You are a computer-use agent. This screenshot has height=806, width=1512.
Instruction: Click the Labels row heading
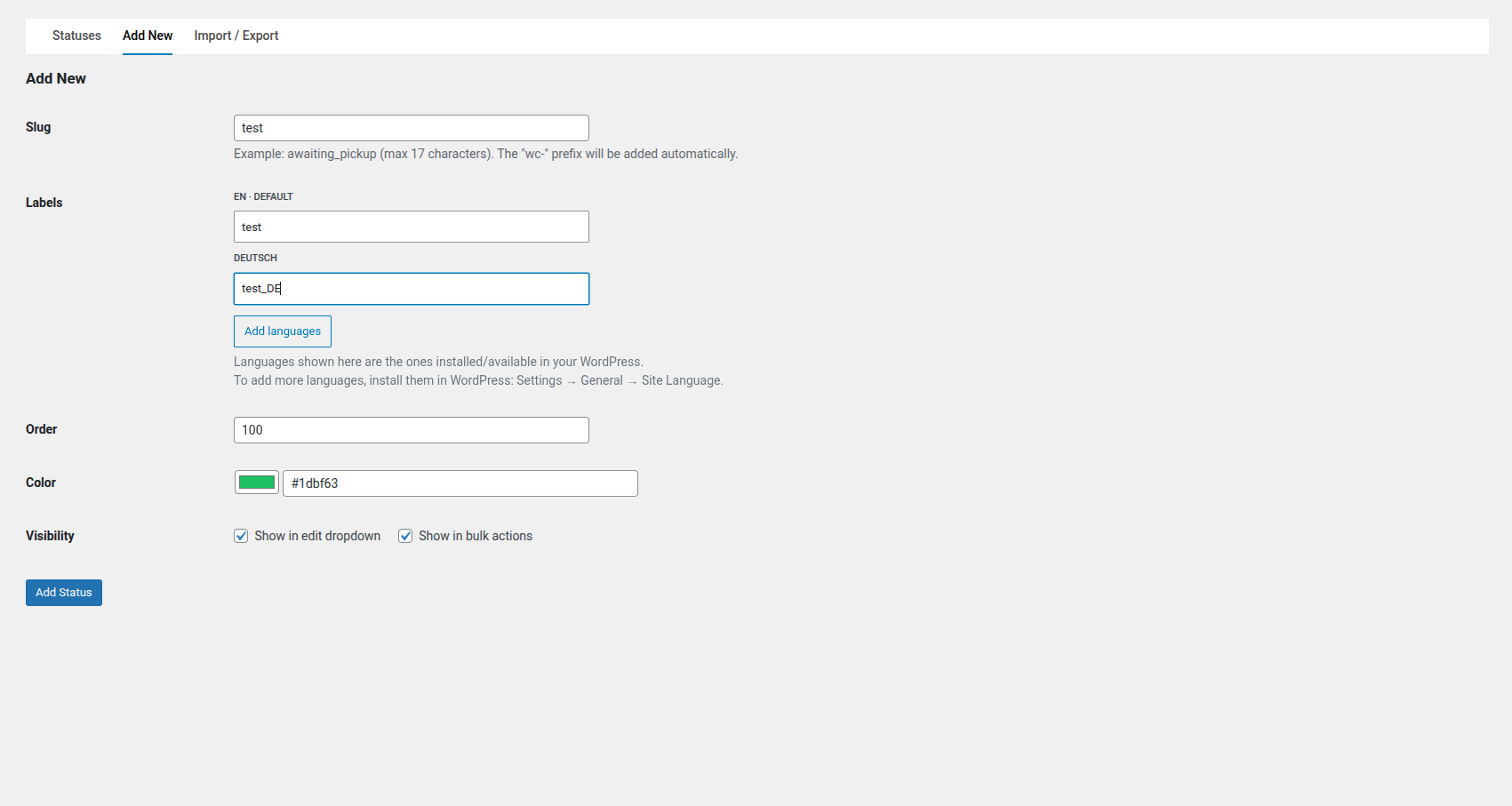point(44,203)
